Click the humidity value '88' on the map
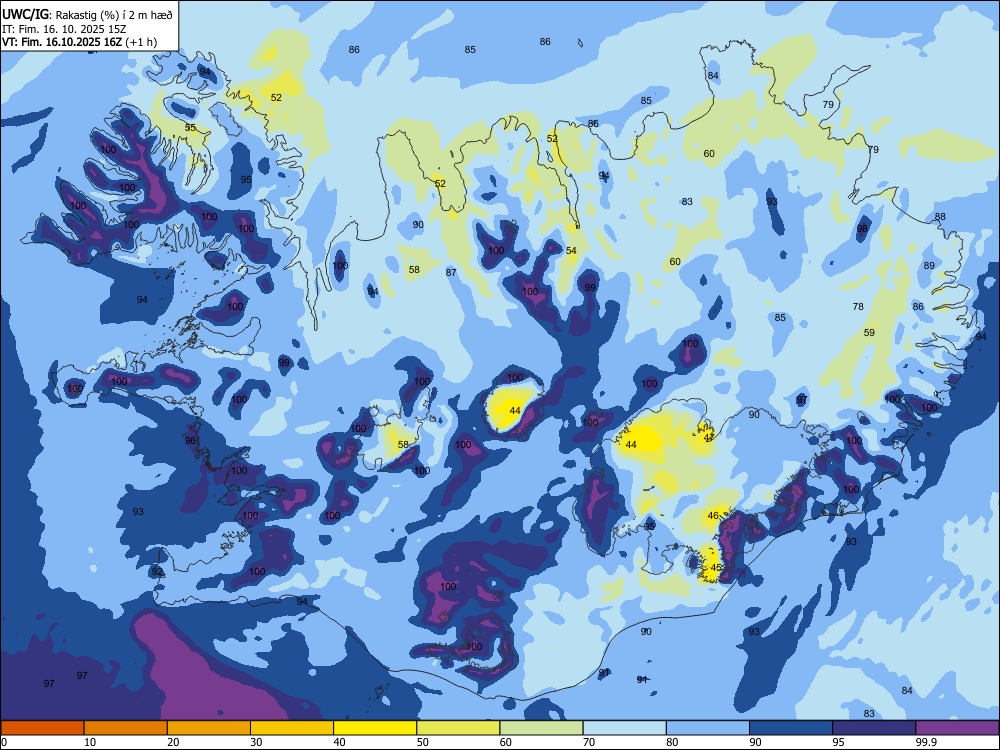The width and height of the screenshot is (1000, 750). [x=940, y=217]
